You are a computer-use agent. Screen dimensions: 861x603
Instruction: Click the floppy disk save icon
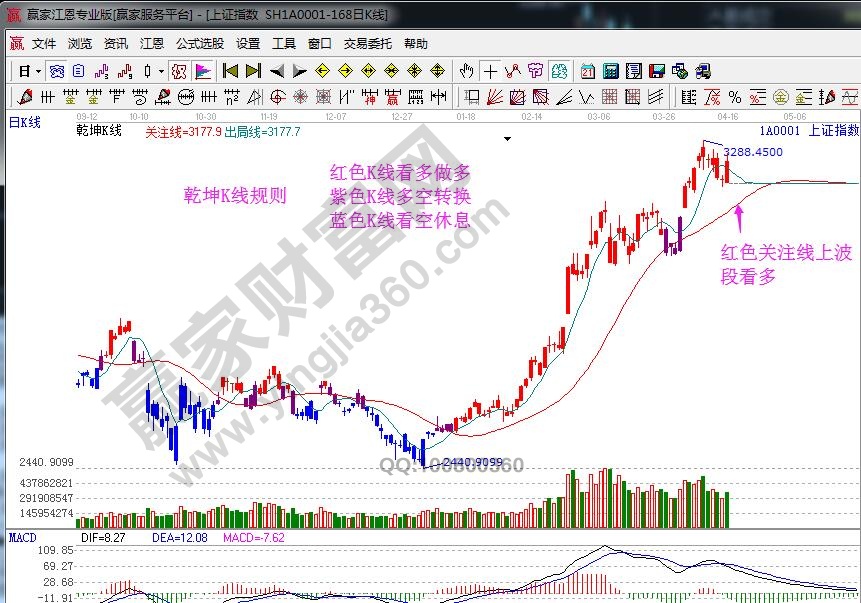(x=656, y=71)
